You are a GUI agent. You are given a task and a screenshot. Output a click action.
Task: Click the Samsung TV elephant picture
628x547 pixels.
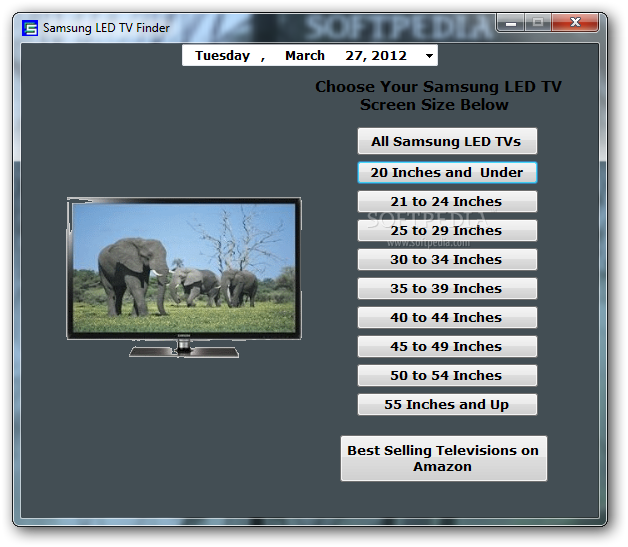184,278
